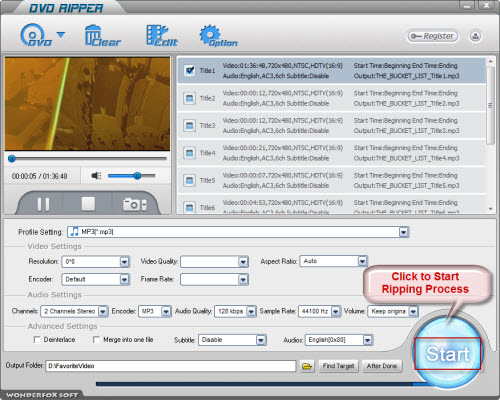Open the Aspect Ratio dropdown

[x=362, y=261]
